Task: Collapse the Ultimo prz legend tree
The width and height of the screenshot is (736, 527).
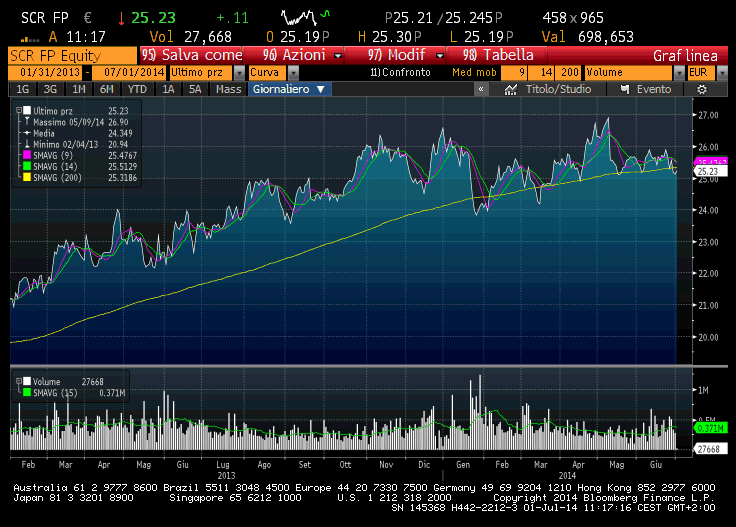Action: [x=17, y=110]
